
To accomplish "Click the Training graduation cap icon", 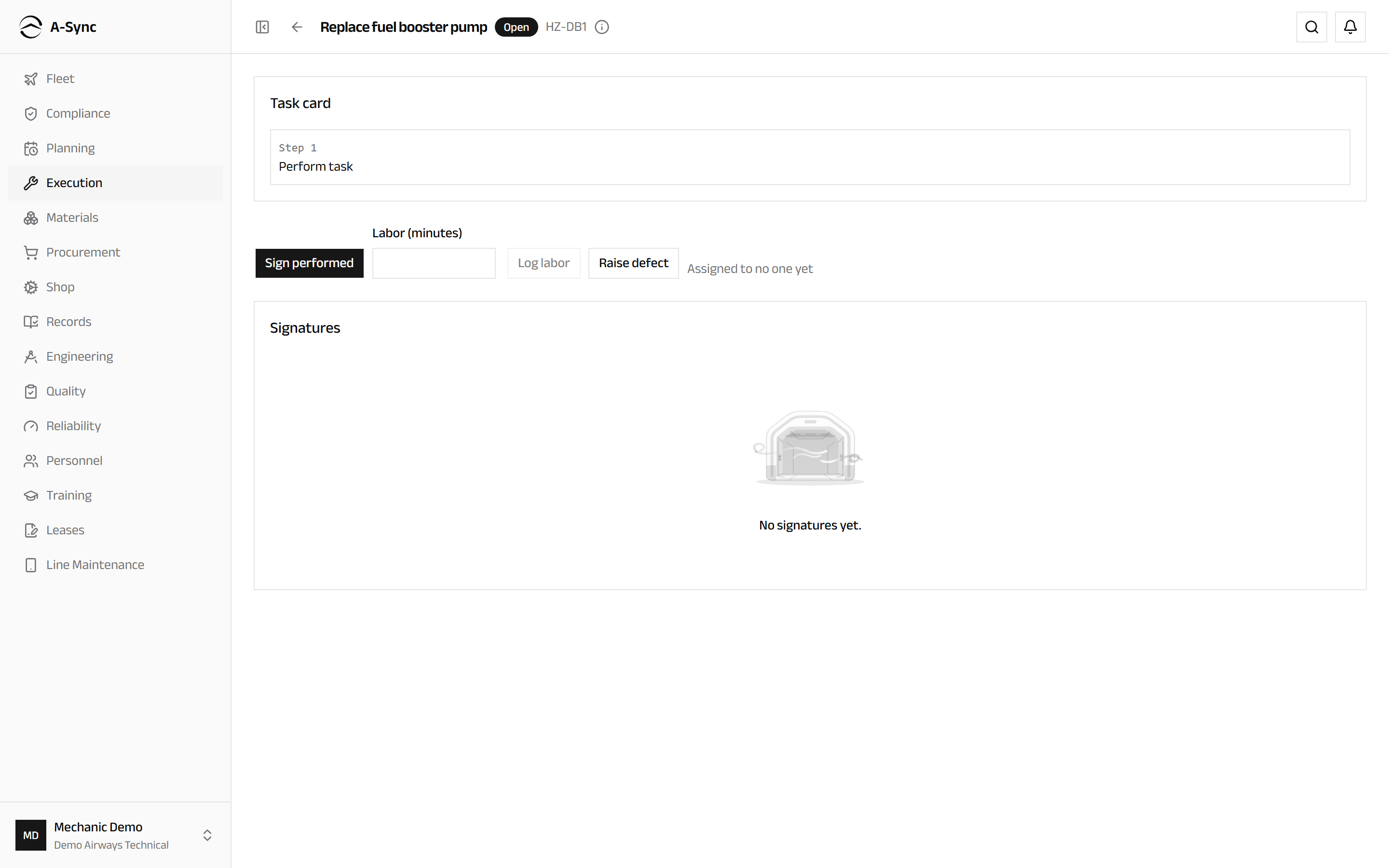I will 31,495.
